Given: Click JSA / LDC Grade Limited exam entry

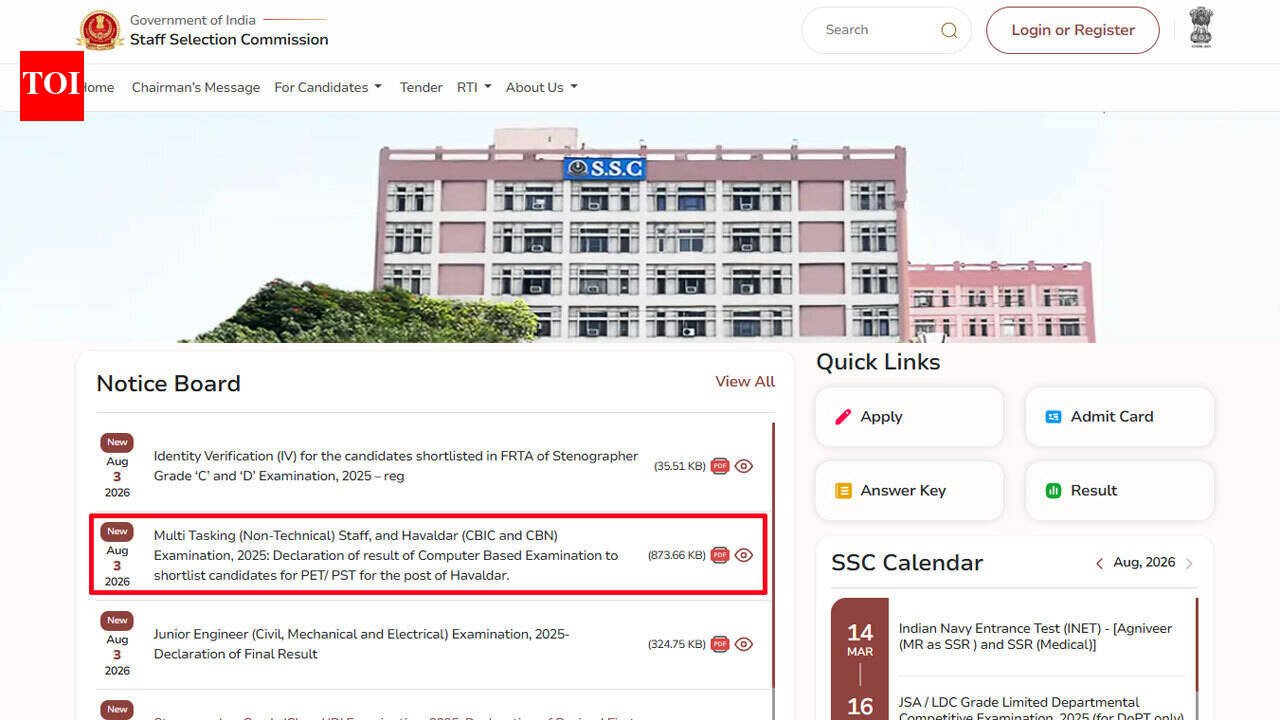Looking at the screenshot, I should 1040,709.
